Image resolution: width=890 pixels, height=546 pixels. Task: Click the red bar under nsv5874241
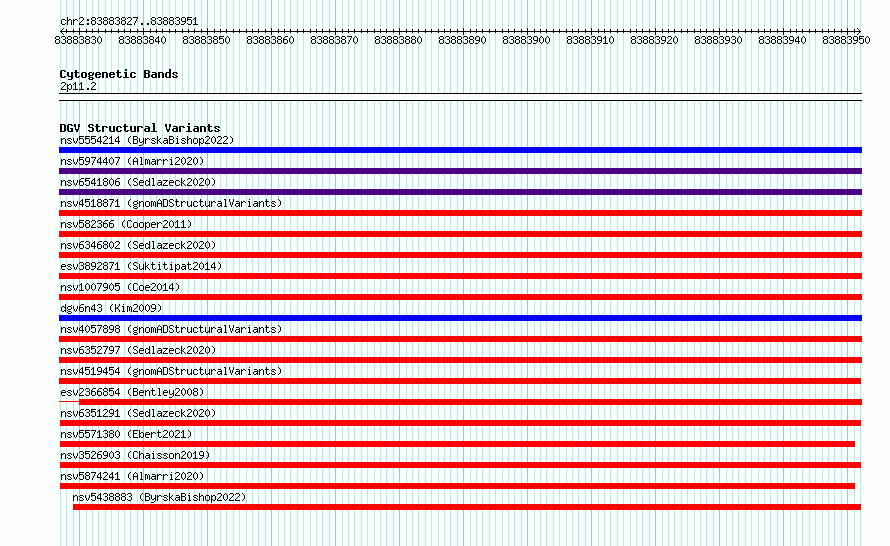click(457, 486)
